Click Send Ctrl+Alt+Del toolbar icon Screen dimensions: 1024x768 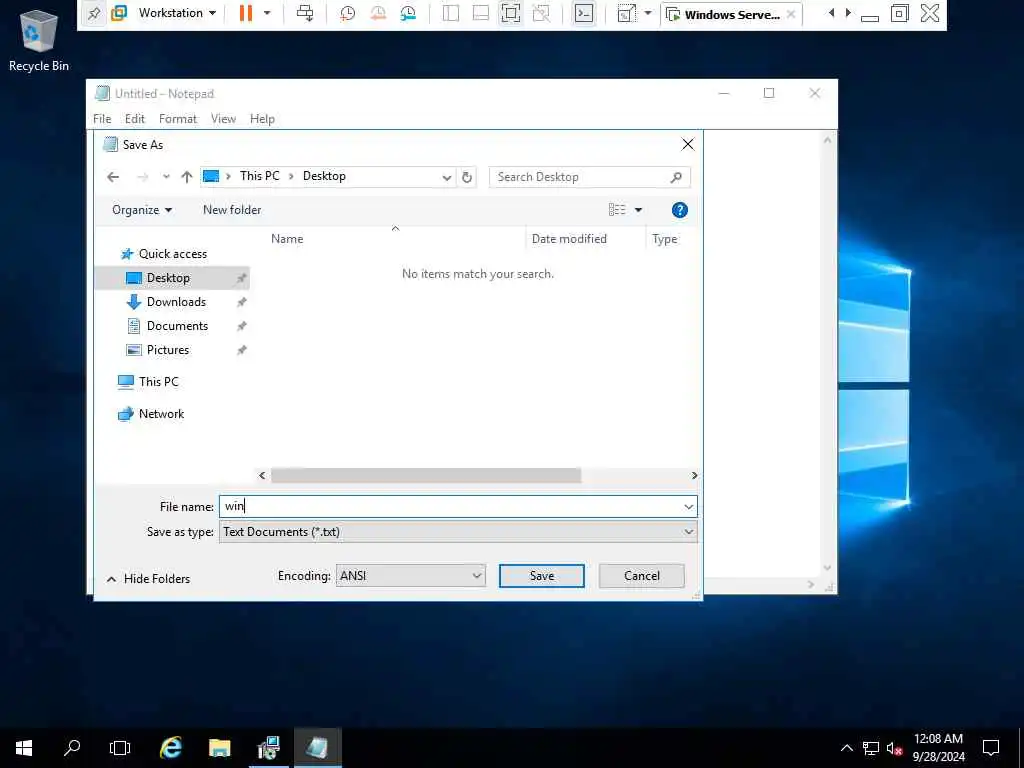click(x=305, y=13)
